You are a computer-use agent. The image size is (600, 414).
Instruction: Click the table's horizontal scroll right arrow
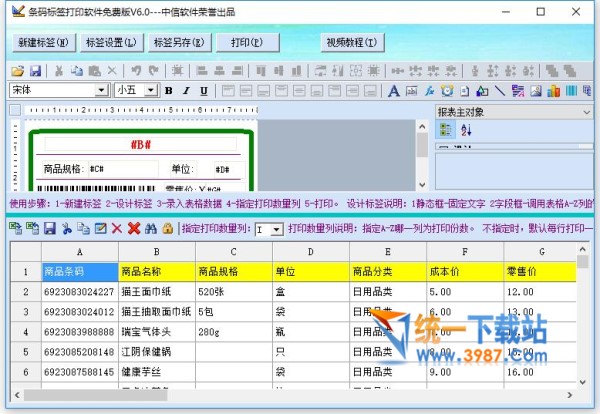click(x=570, y=395)
